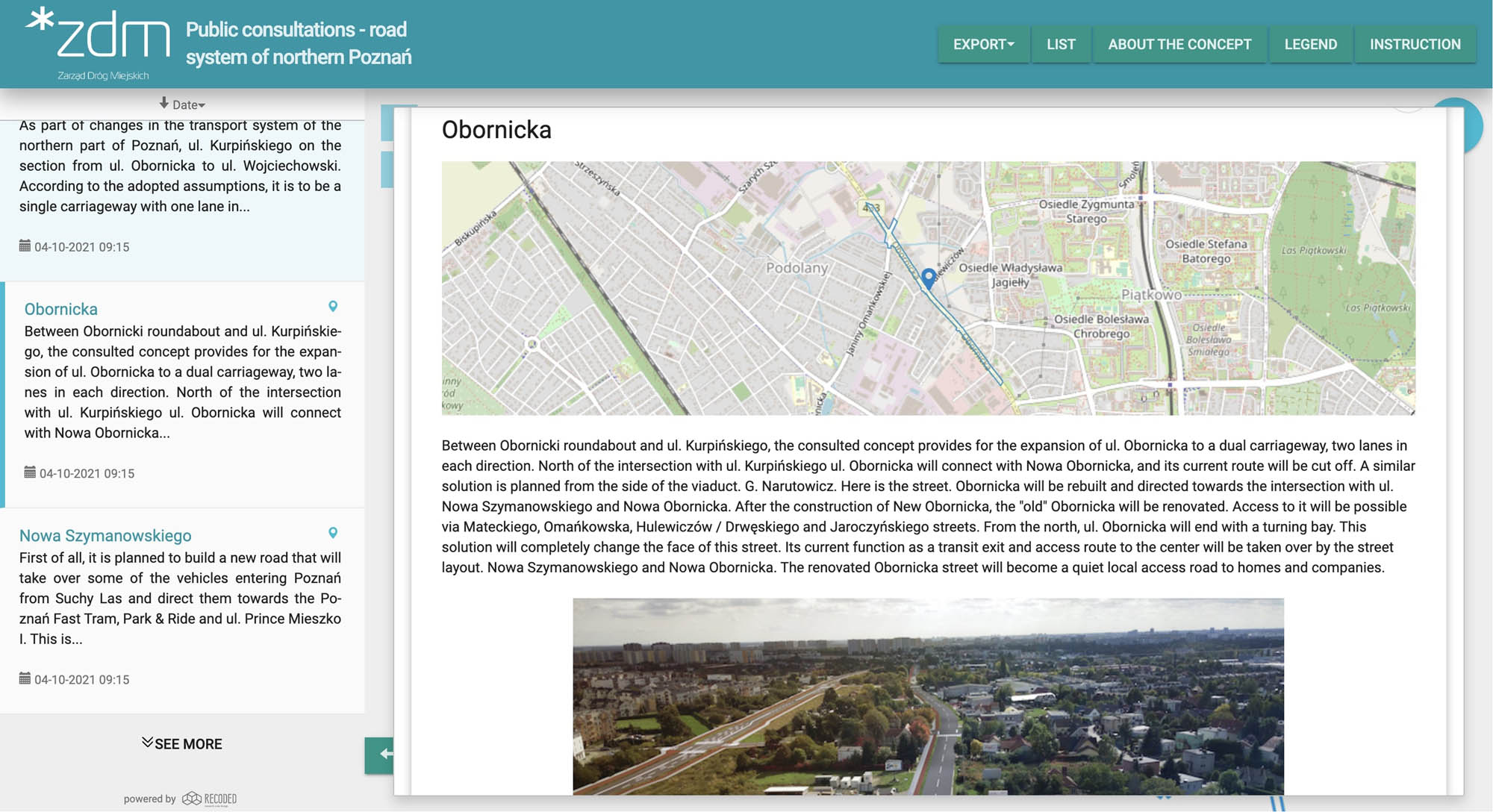
Task: Open the EXPORT dropdown menu
Action: [x=983, y=44]
